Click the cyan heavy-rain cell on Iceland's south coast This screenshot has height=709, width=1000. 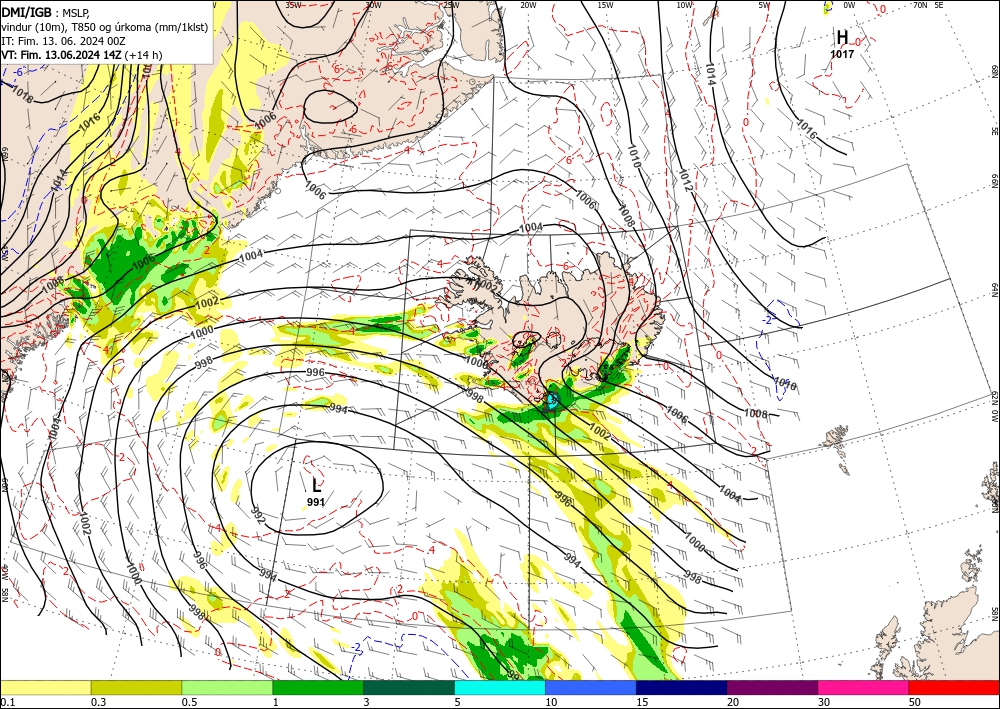(x=552, y=400)
